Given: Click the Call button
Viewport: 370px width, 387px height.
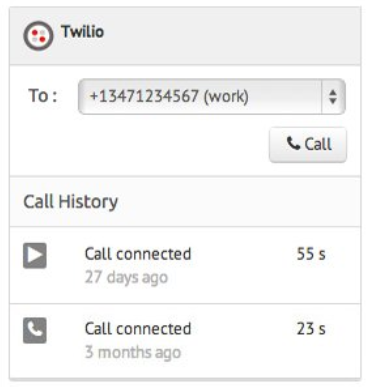Looking at the screenshot, I should (x=308, y=145).
